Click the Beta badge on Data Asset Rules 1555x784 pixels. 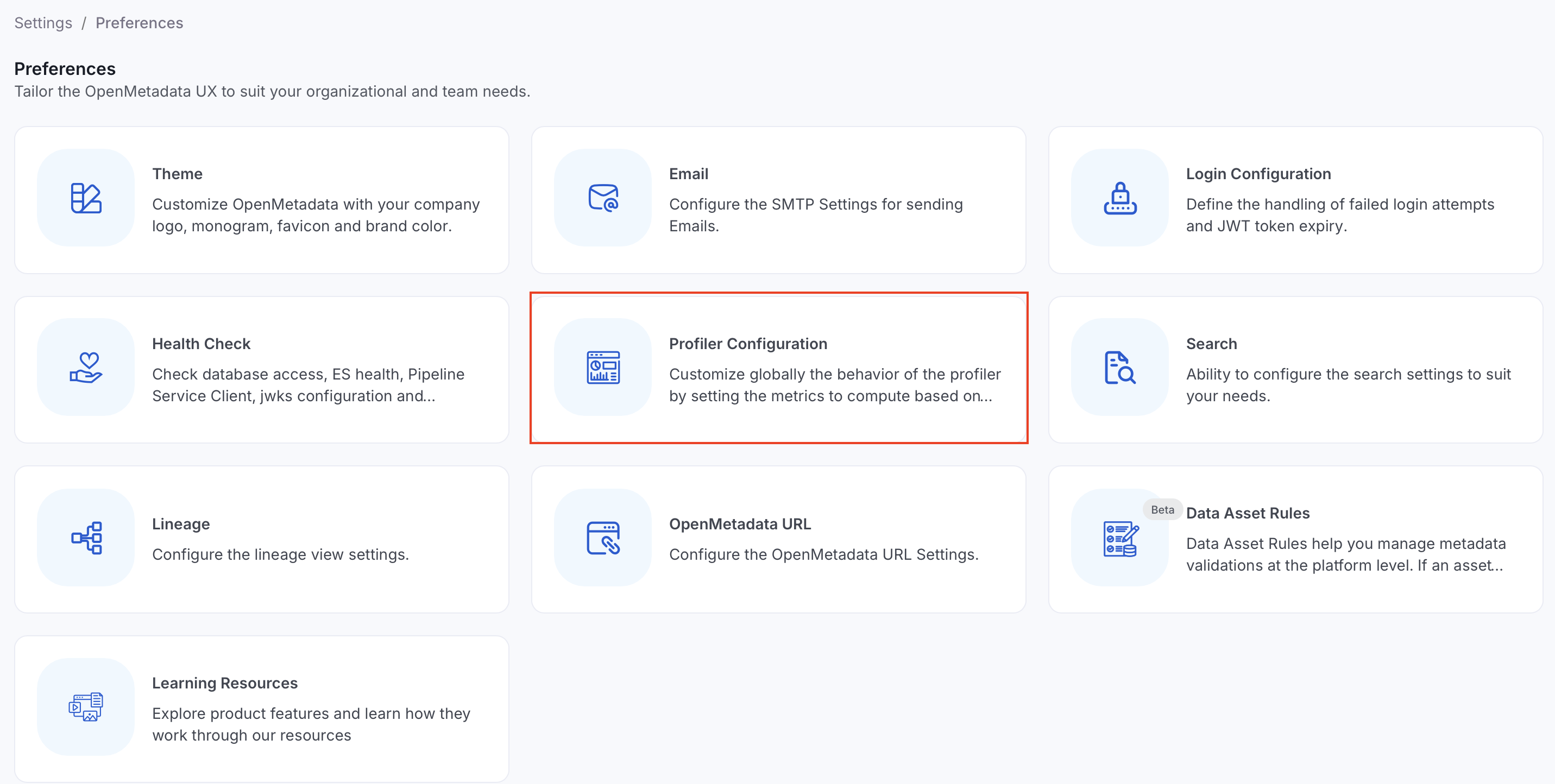tap(1162, 509)
